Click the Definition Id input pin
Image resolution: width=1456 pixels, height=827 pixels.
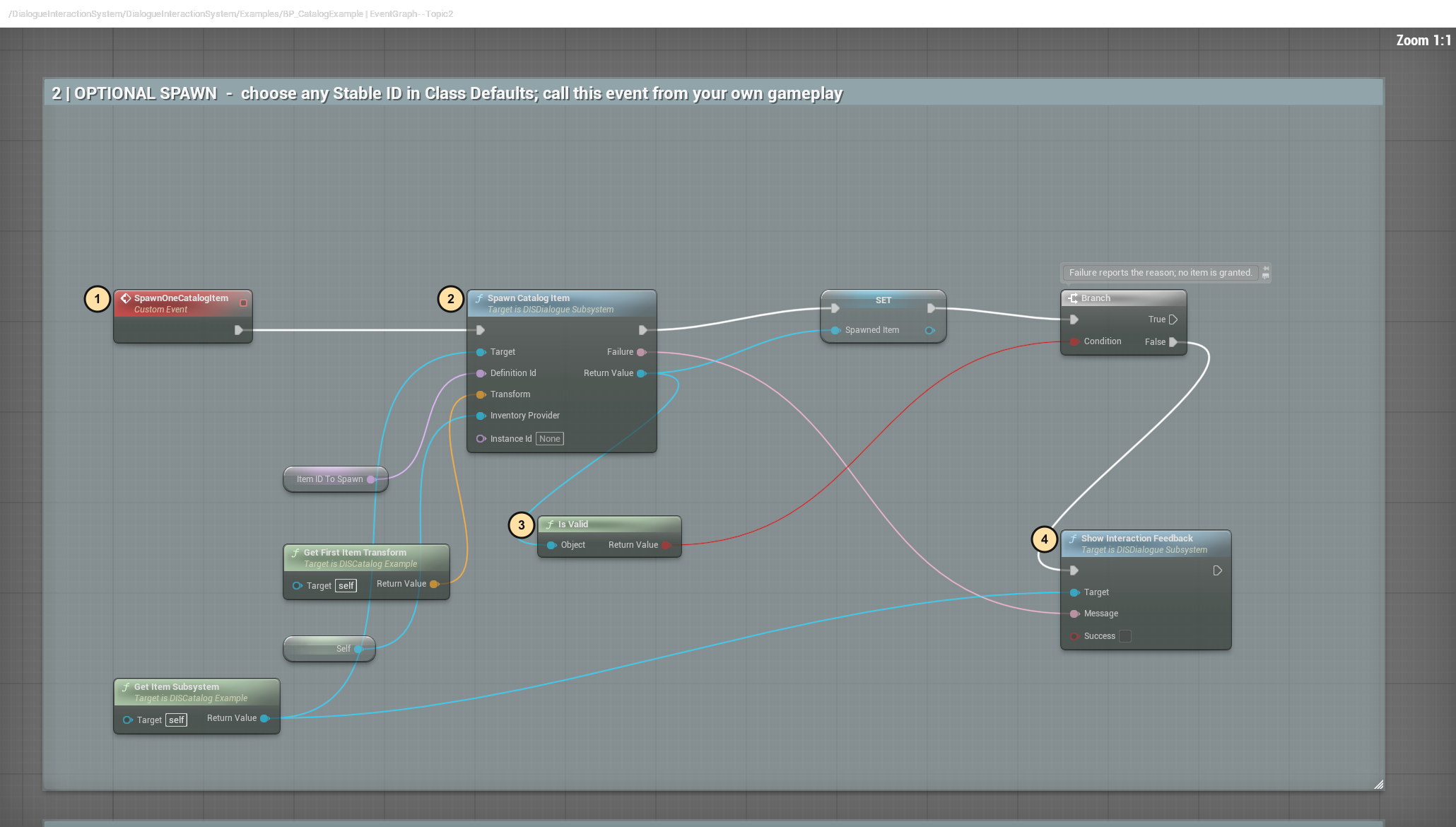481,373
